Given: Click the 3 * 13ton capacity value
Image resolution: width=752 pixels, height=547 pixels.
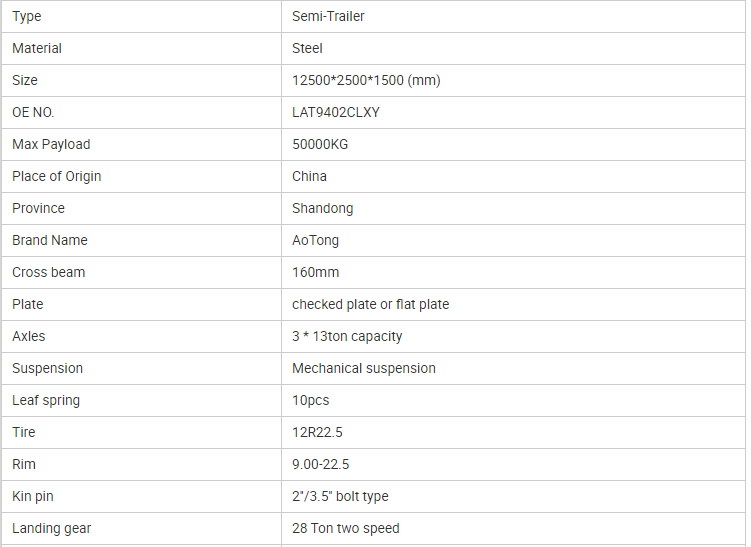Looking at the screenshot, I should point(347,337).
